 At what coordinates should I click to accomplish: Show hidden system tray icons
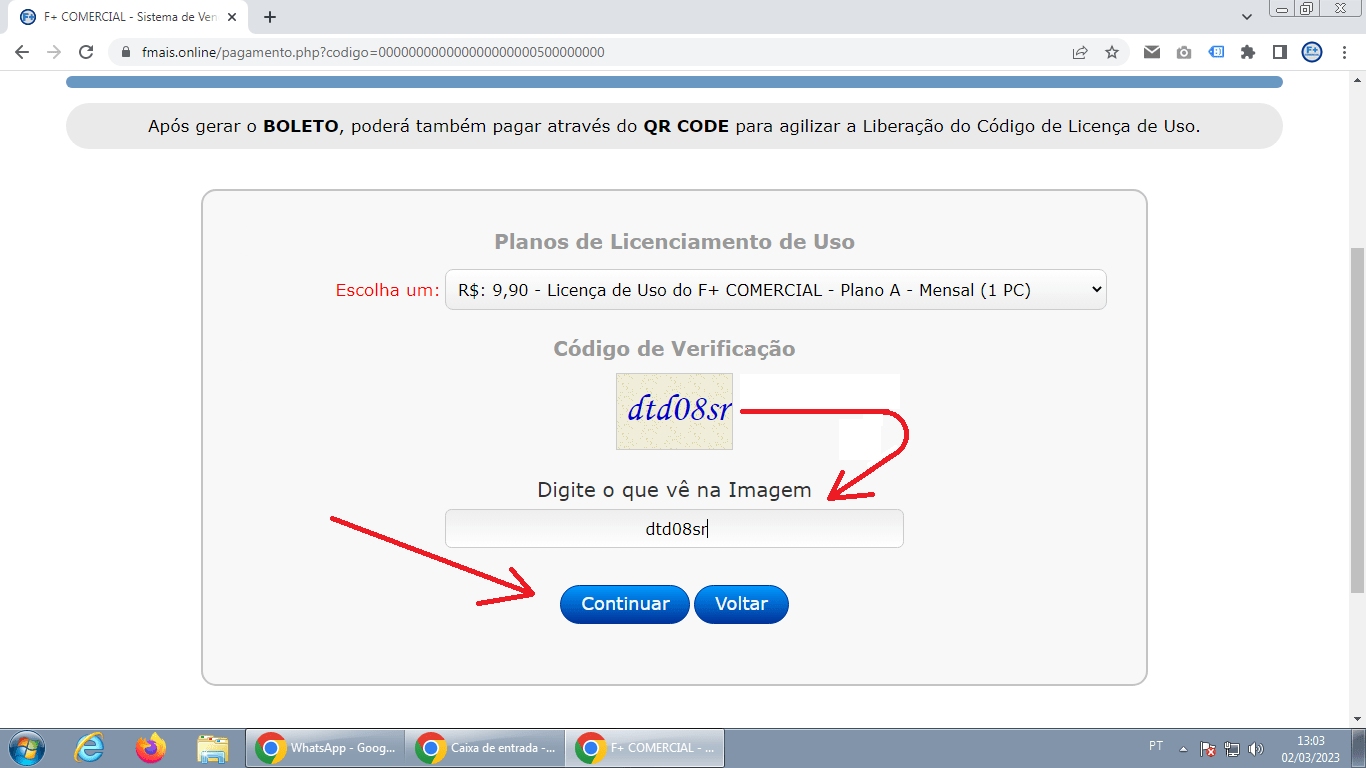(1184, 749)
